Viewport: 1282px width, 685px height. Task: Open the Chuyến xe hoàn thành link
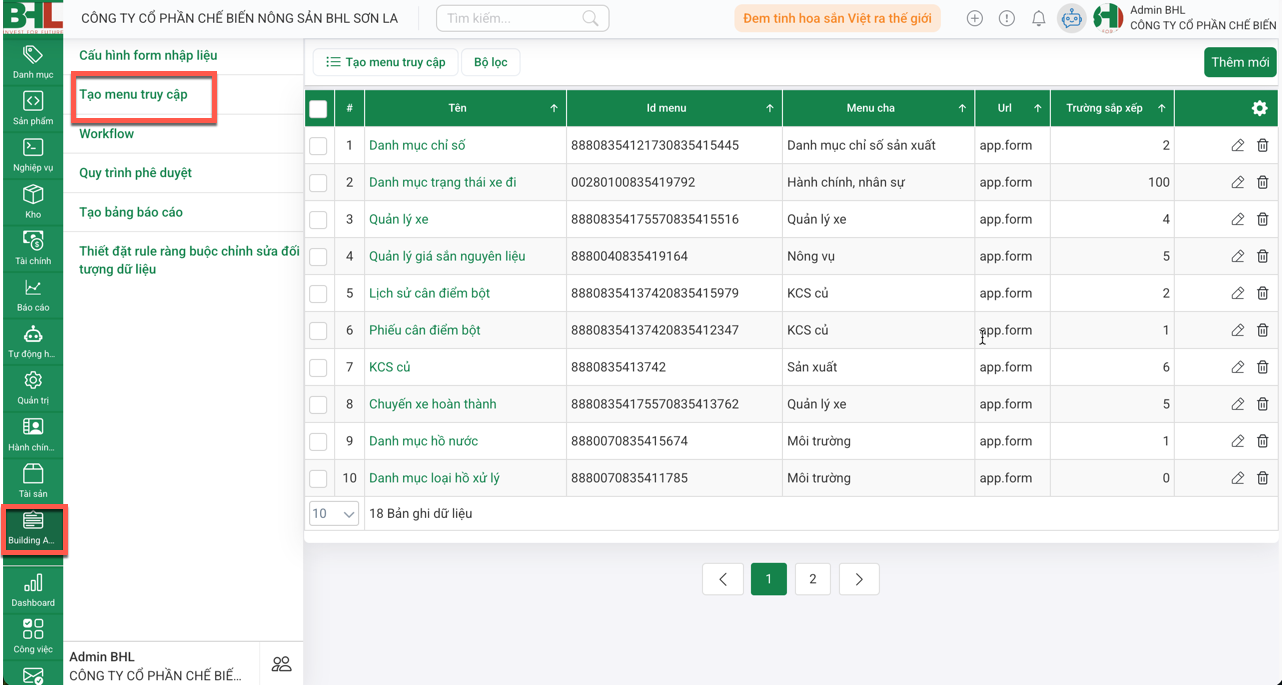[433, 404]
